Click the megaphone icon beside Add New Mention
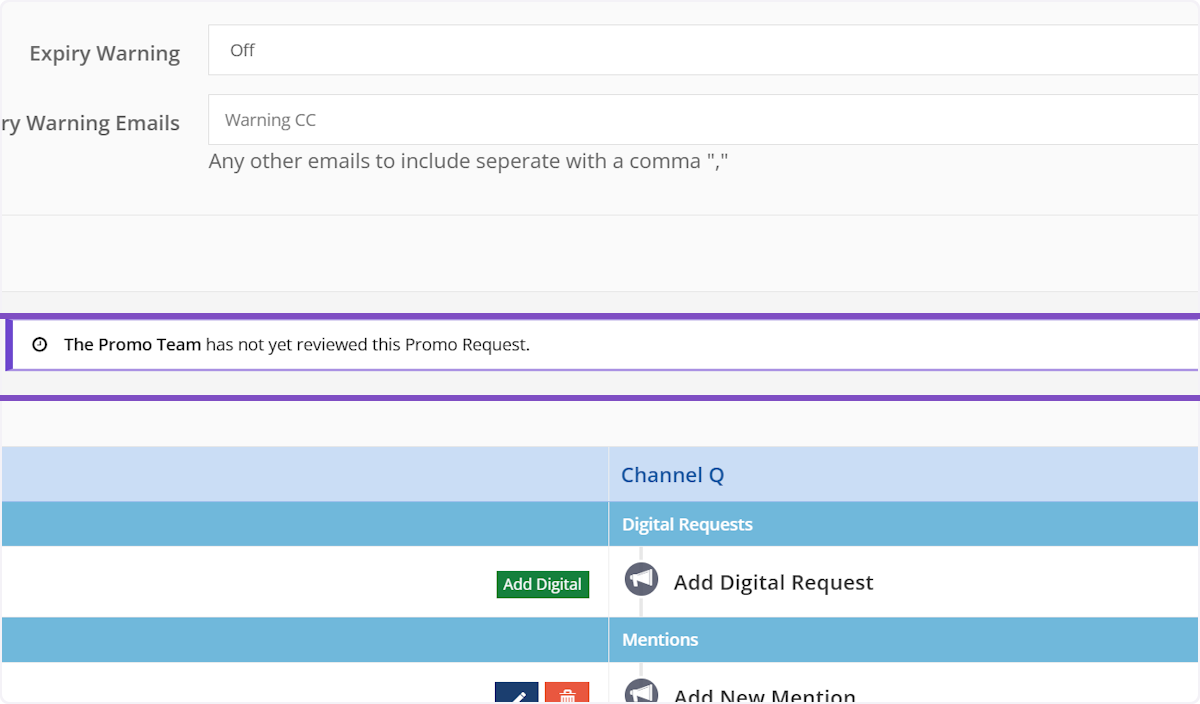 [x=641, y=693]
